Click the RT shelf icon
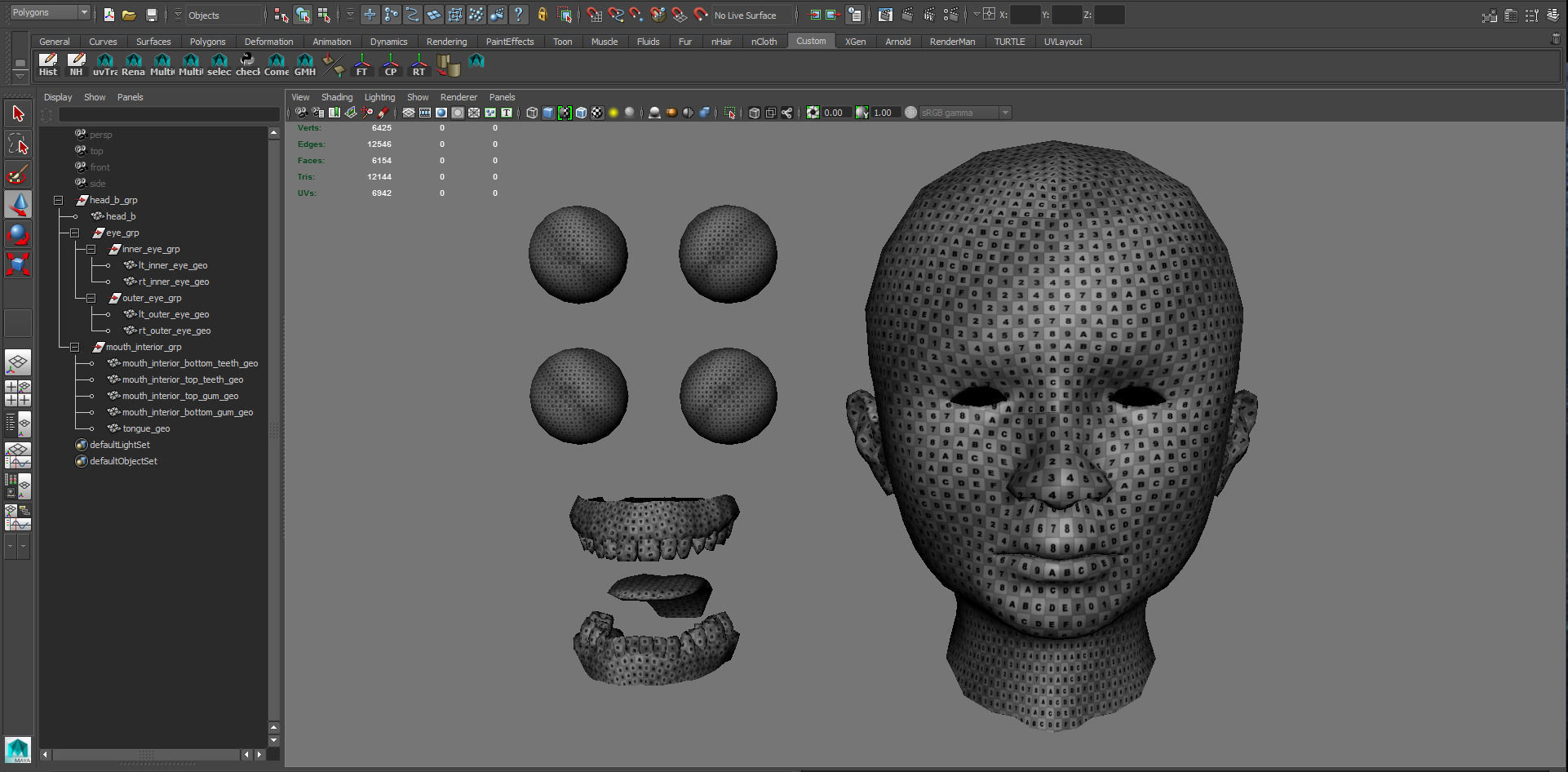The width and height of the screenshot is (1568, 772). [x=419, y=64]
